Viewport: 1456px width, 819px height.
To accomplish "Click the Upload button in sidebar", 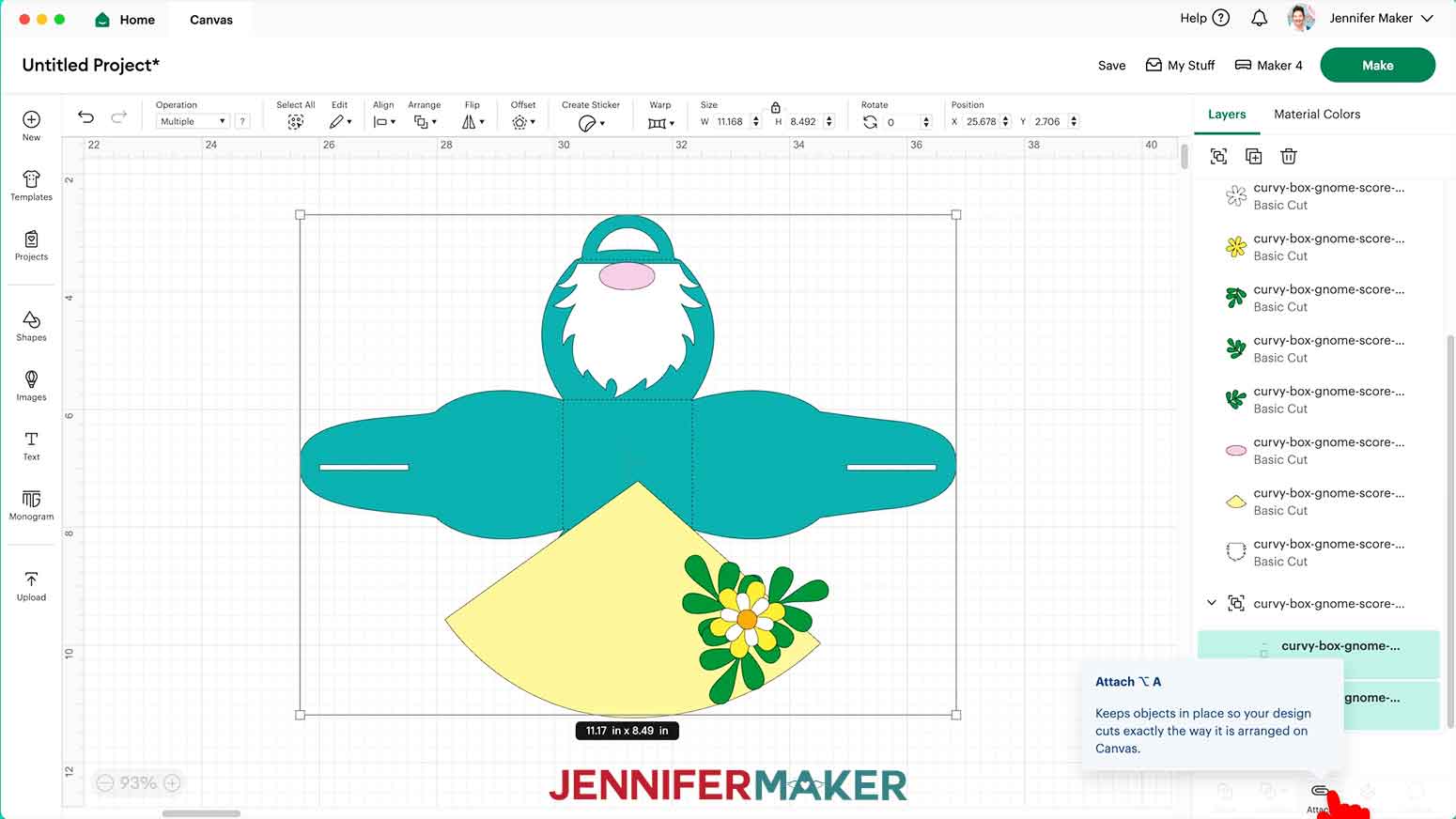I will click(31, 585).
